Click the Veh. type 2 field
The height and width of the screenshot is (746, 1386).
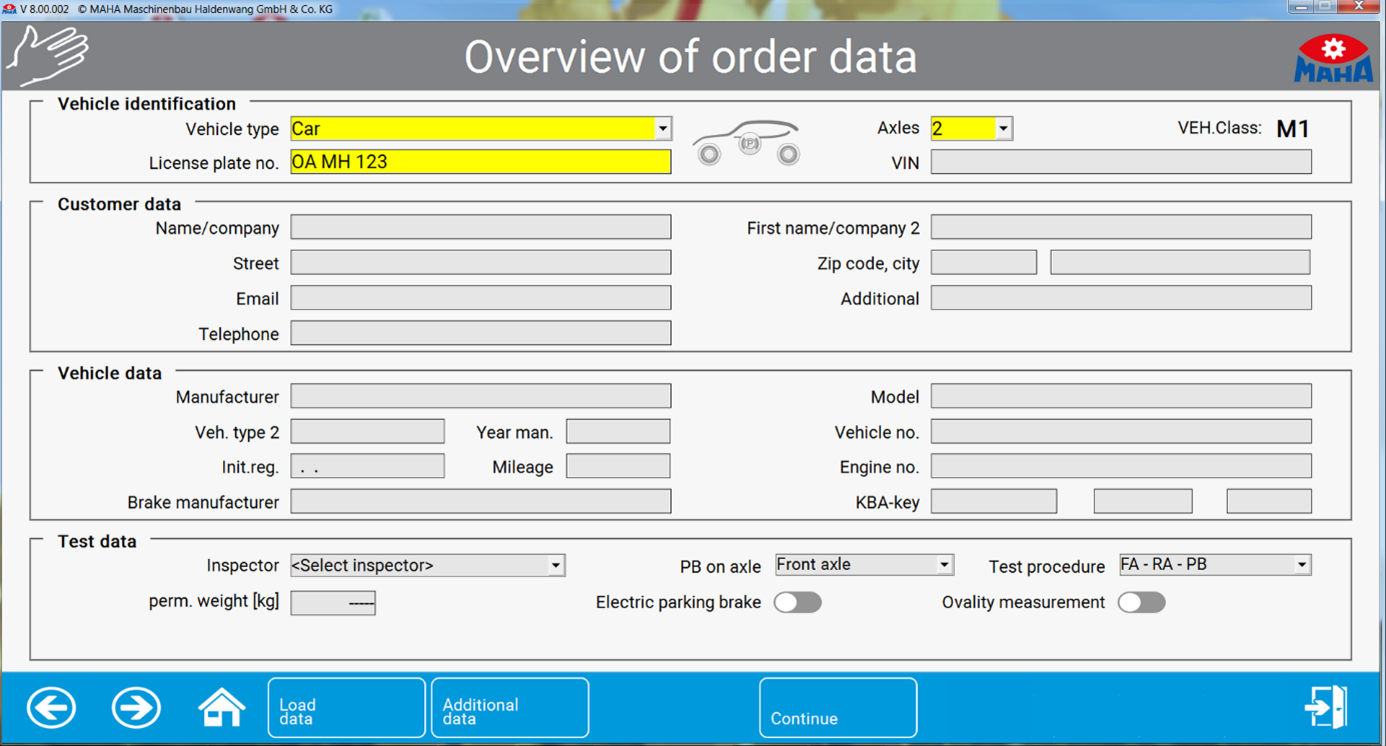tap(367, 432)
